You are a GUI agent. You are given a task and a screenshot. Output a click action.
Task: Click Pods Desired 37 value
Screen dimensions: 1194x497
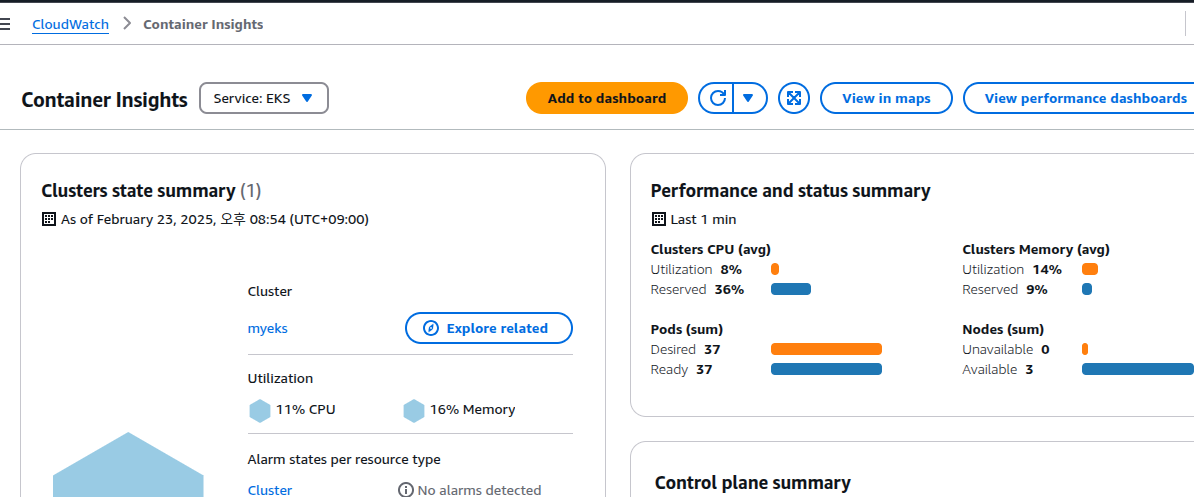[712, 349]
